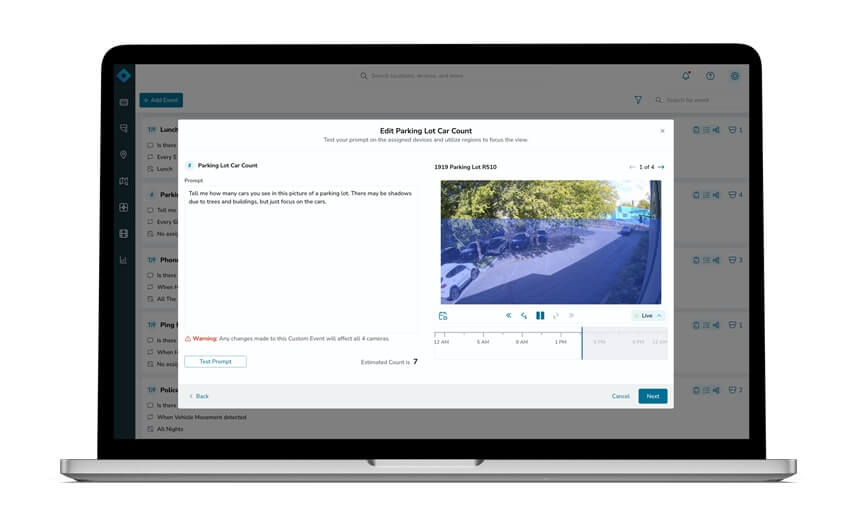
Task: Open the settings gear icon
Action: pyautogui.click(x=735, y=76)
